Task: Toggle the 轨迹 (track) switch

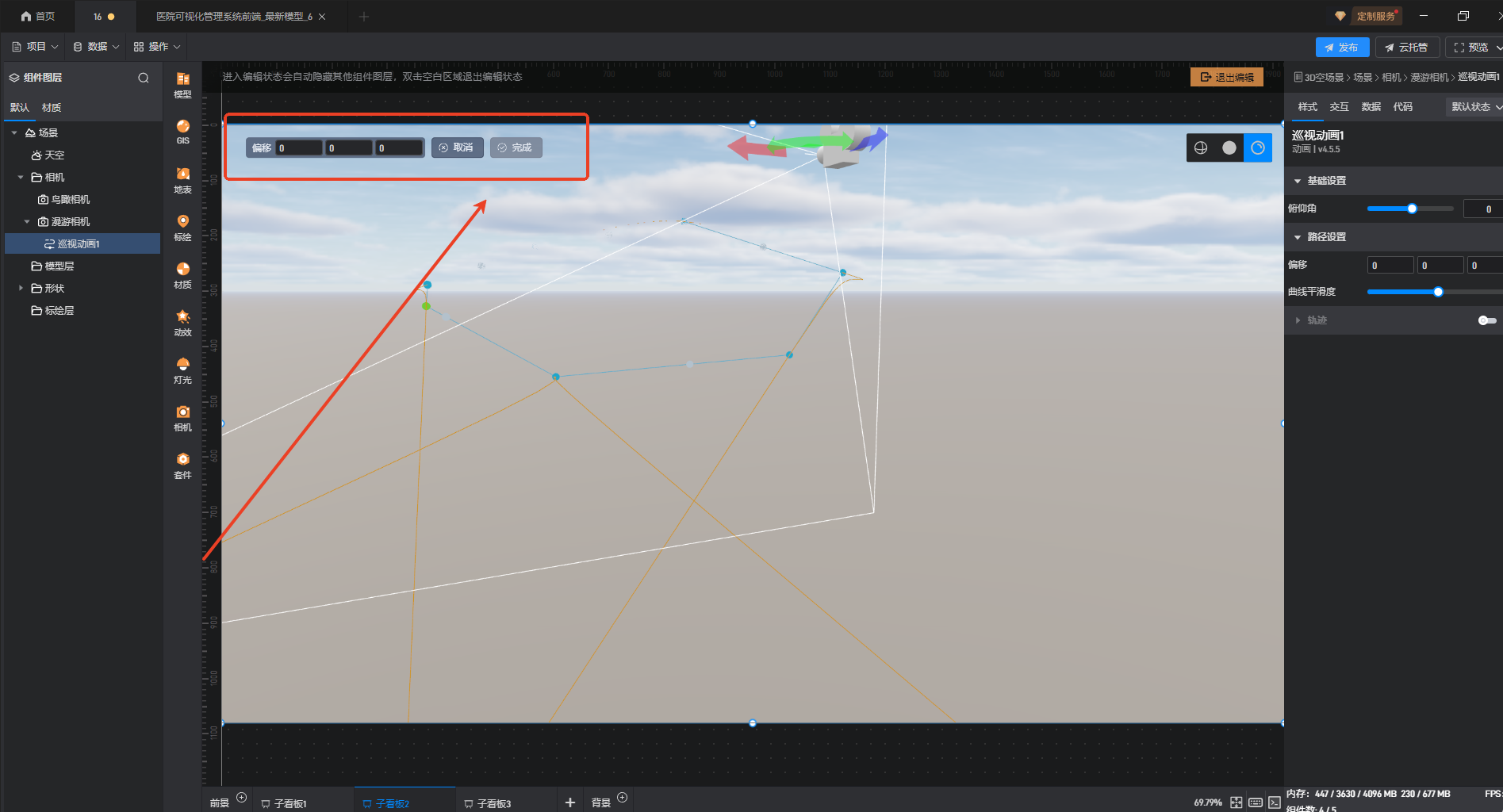Action: (x=1487, y=320)
